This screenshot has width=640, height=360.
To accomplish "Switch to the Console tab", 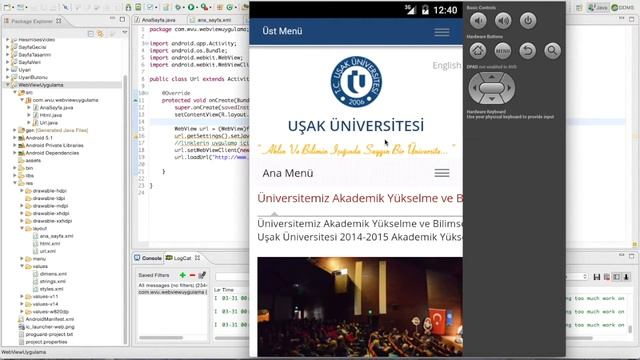I will pos(148,258).
